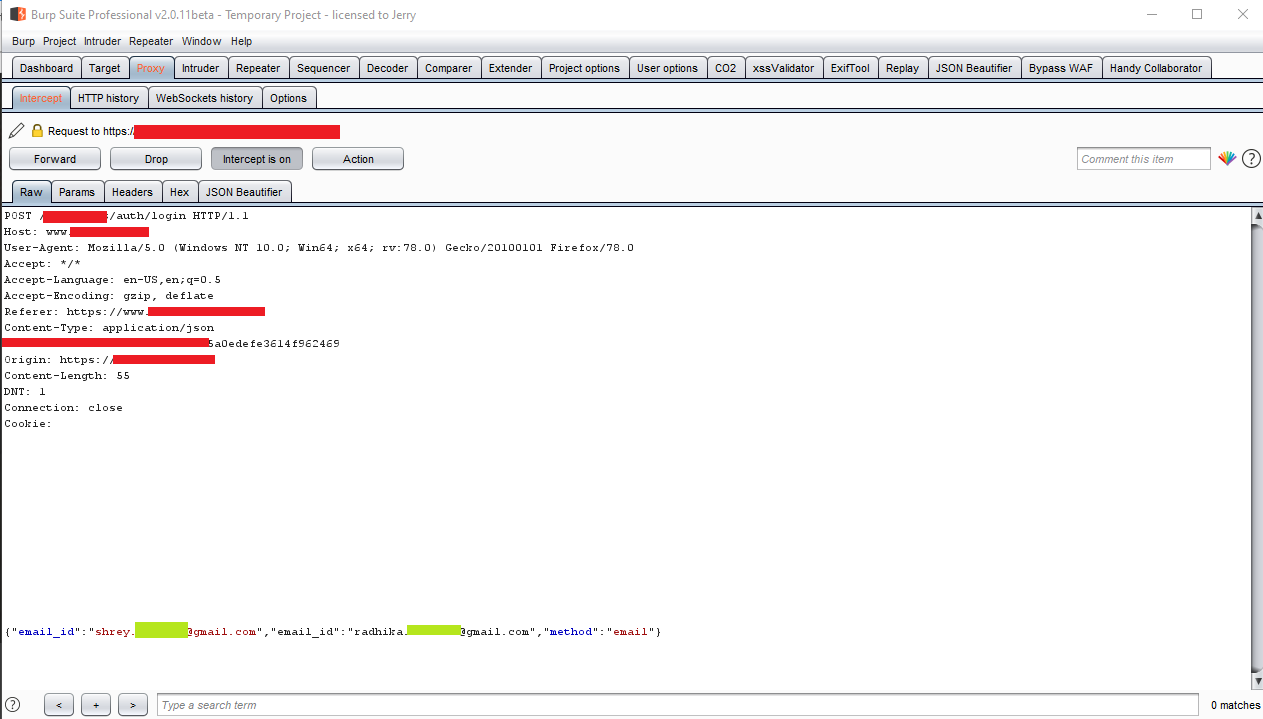Viewport: 1263px width, 719px height.
Task: Toggle the Intercept is on button
Action: click(x=257, y=159)
